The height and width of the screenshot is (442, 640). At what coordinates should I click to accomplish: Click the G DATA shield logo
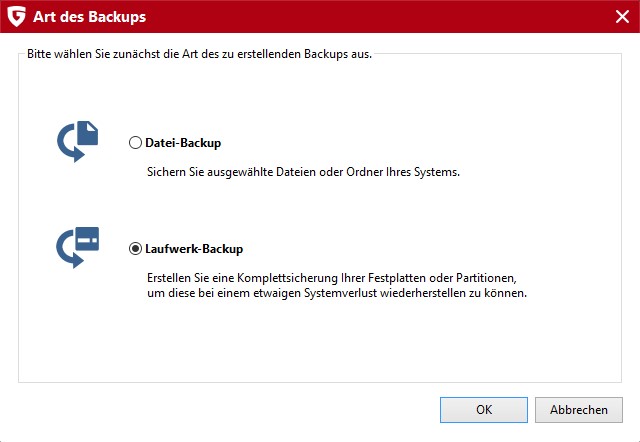pos(16,17)
